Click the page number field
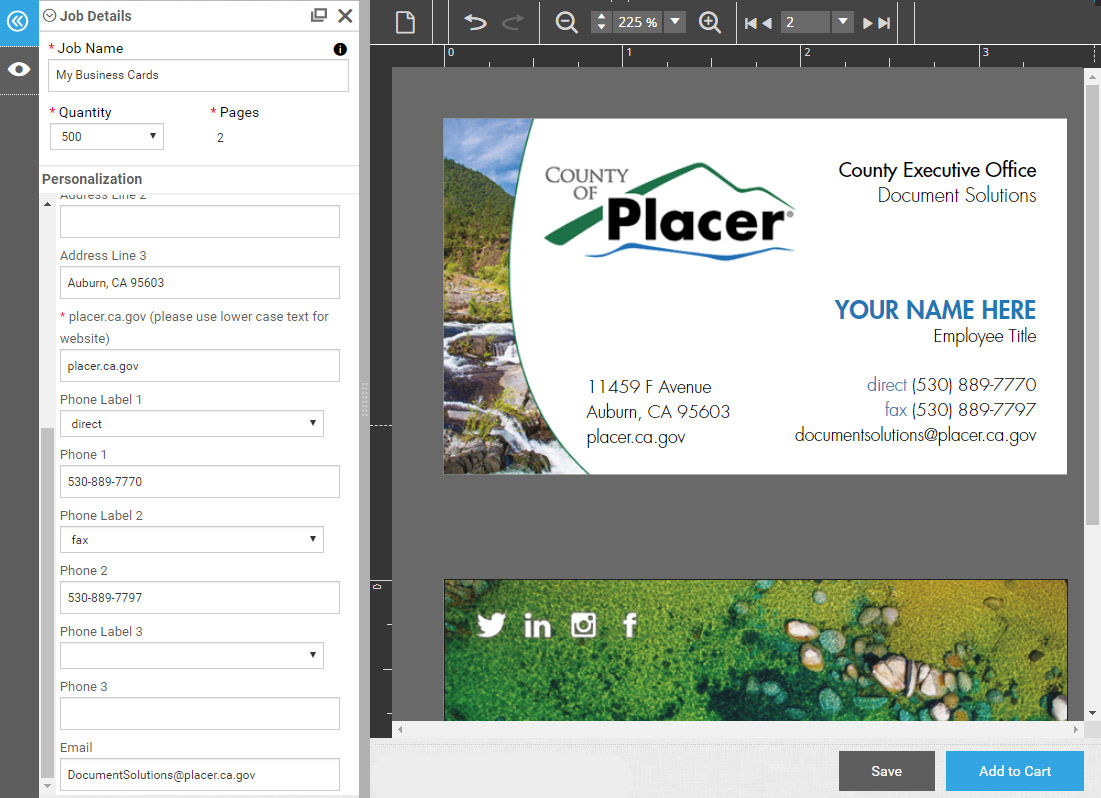 point(805,22)
